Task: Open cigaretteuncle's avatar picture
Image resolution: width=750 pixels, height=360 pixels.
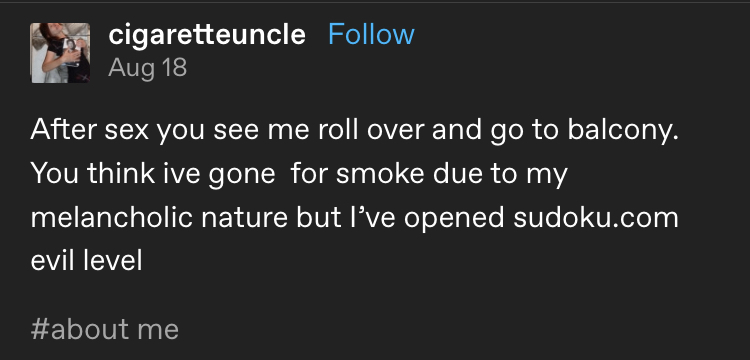Action: pos(60,53)
